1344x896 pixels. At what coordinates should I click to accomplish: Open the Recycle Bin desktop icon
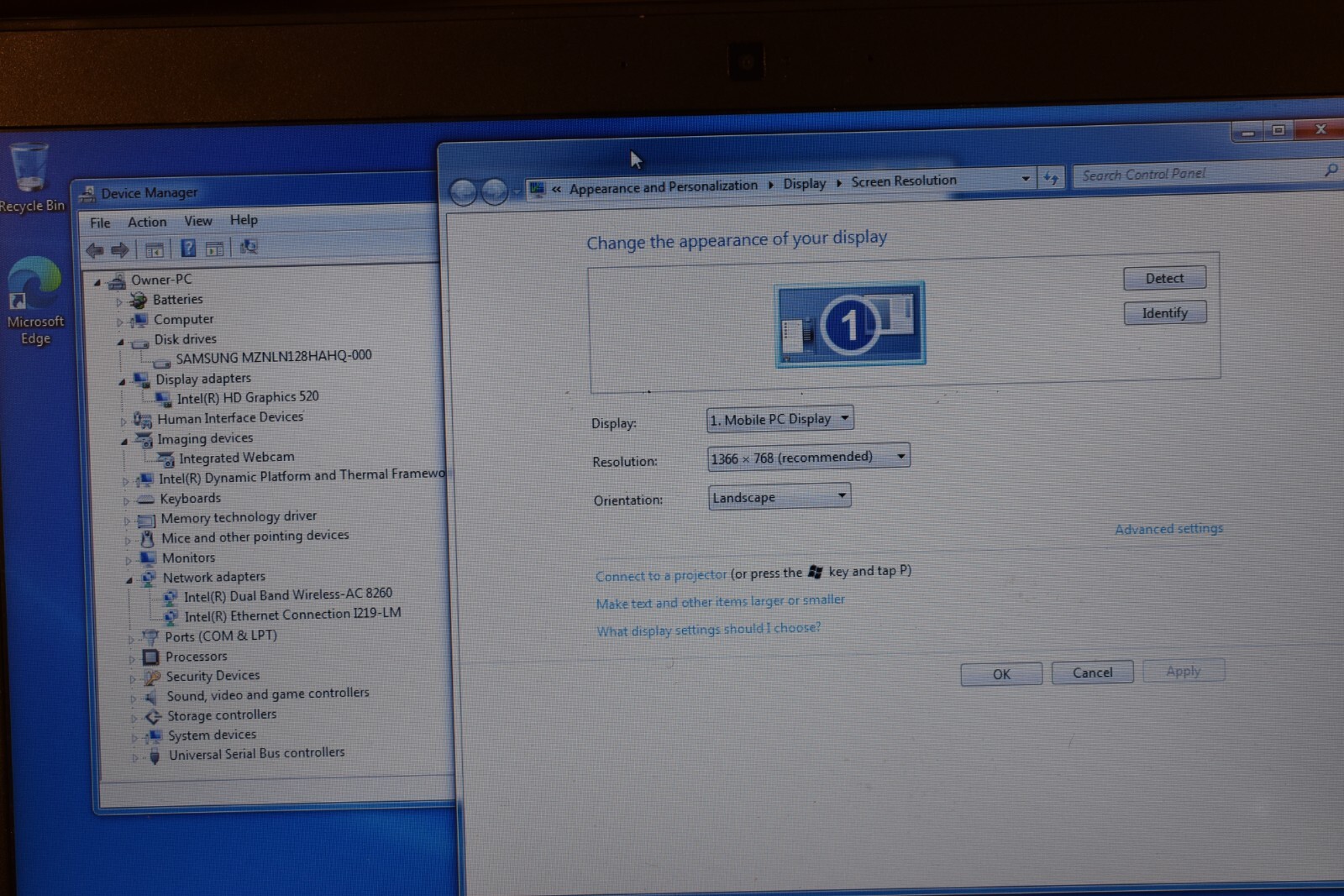[30, 178]
